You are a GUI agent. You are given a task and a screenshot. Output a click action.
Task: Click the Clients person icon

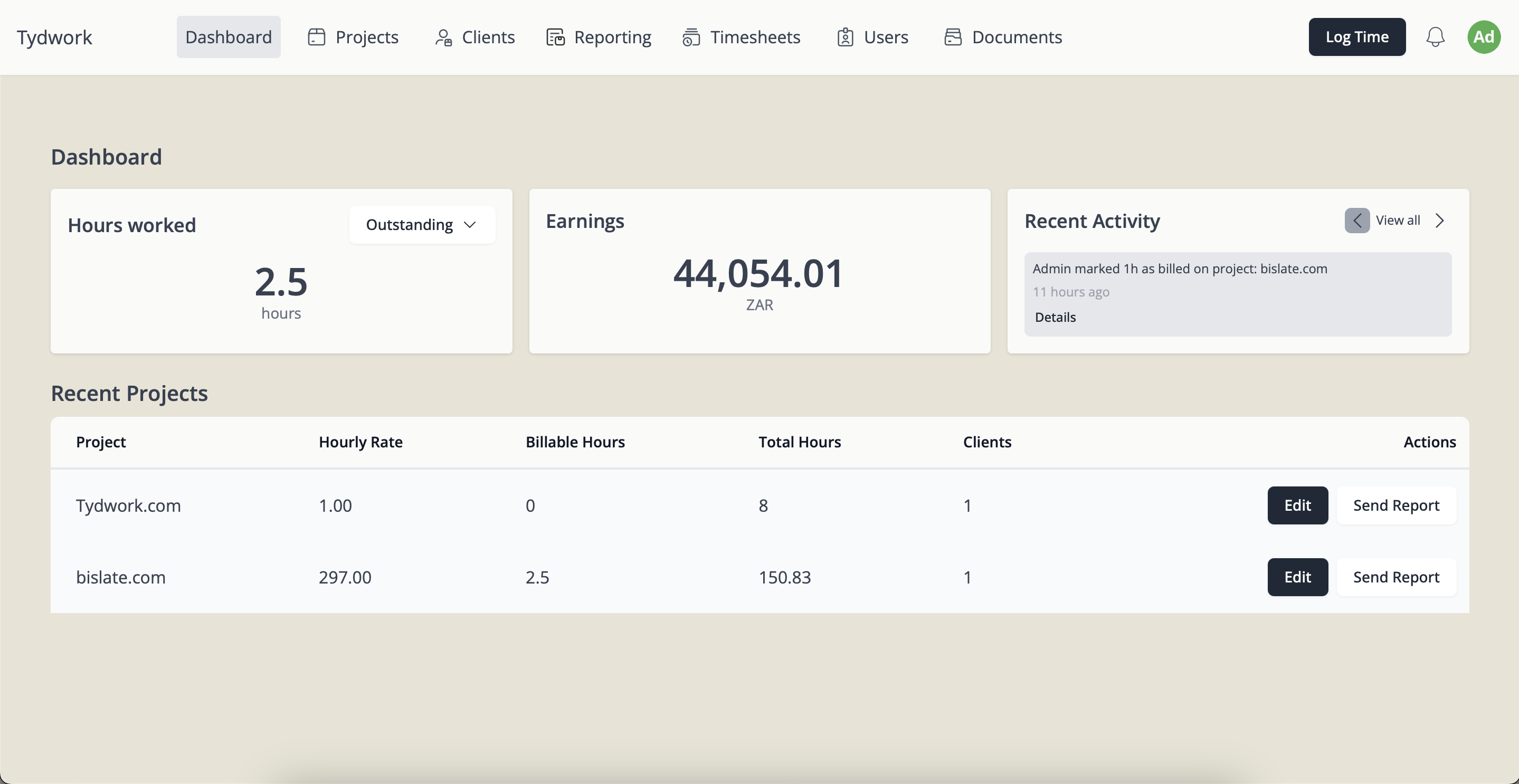443,37
